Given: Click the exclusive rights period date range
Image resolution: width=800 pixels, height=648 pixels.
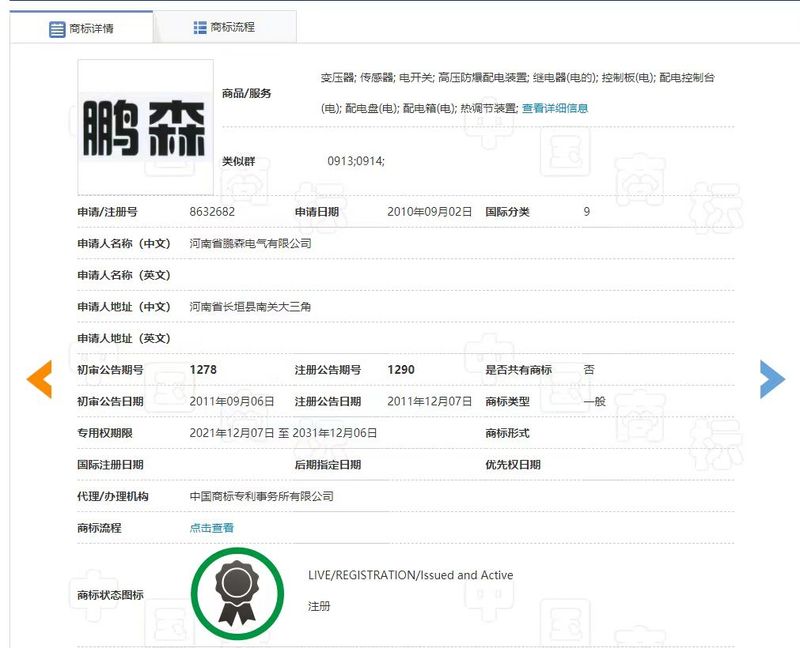Looking at the screenshot, I should 283,433.
